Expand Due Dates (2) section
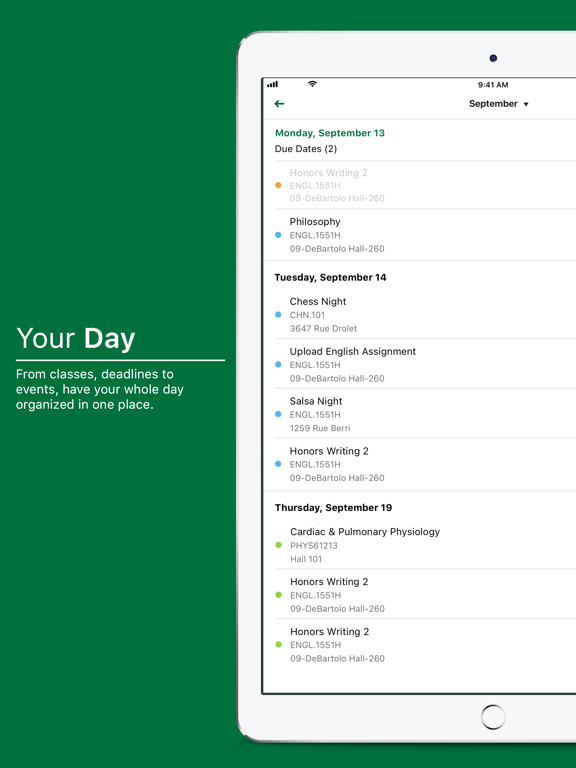Image resolution: width=576 pixels, height=768 pixels. 306,149
